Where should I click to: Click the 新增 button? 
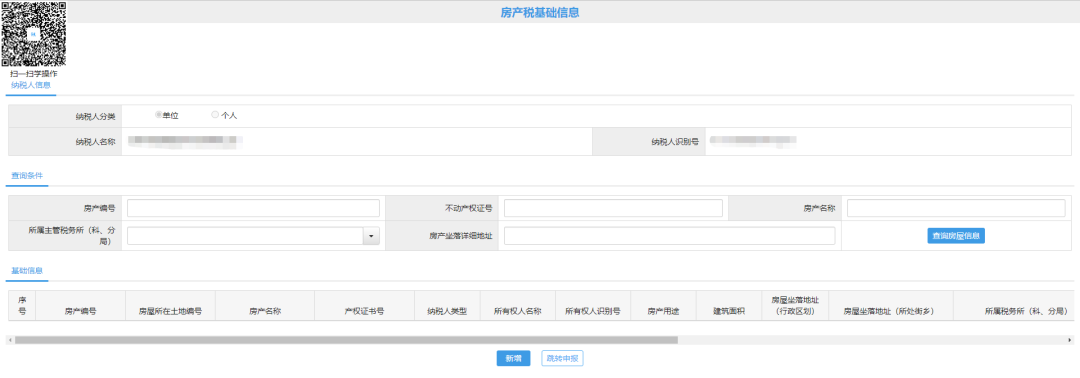point(513,358)
